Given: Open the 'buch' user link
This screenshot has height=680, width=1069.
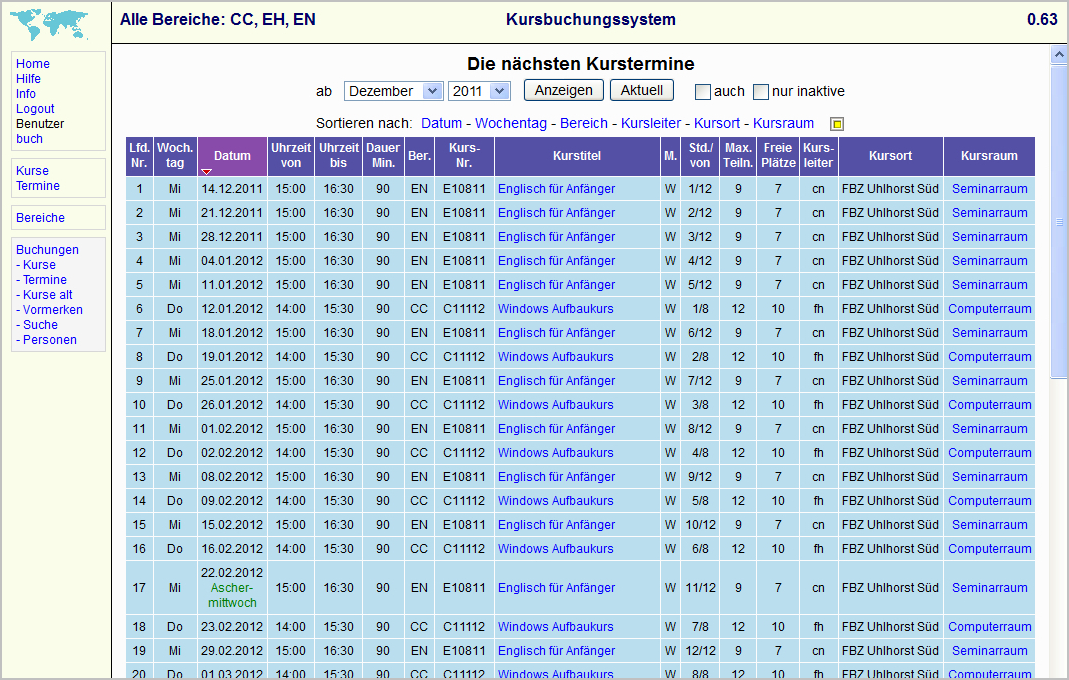Looking at the screenshot, I should pyautogui.click(x=29, y=138).
